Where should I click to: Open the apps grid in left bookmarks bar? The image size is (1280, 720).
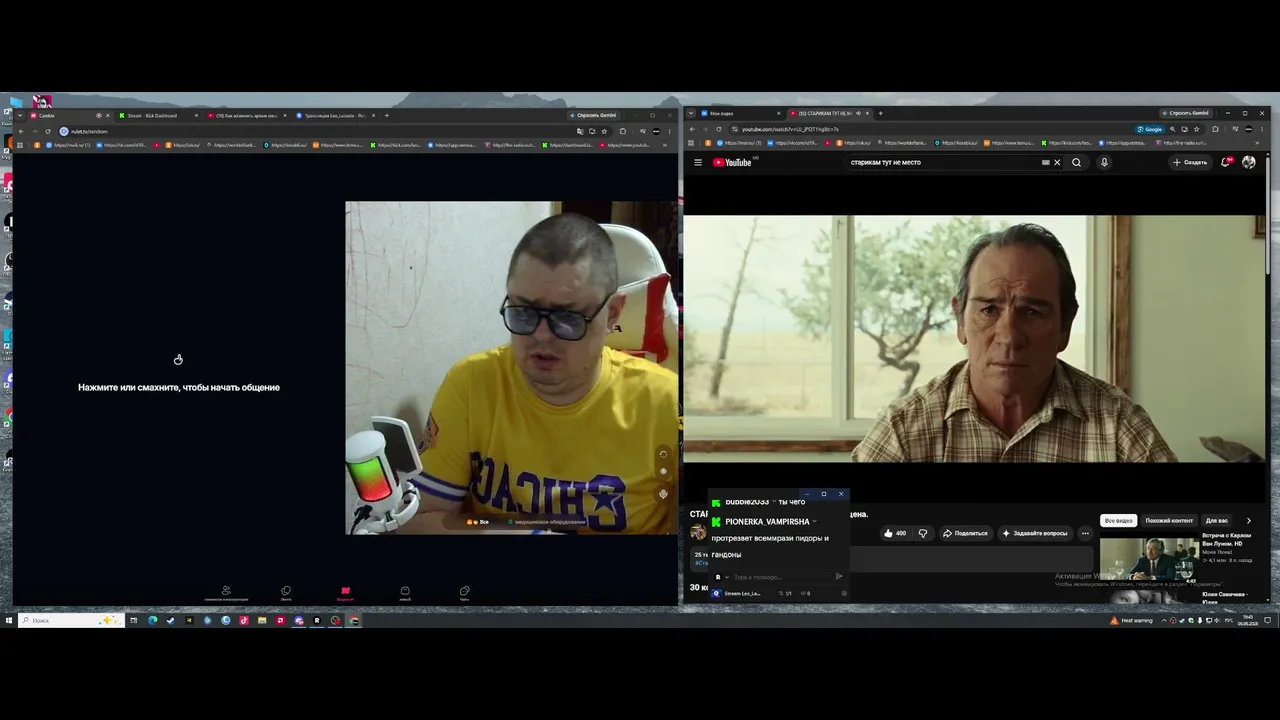coord(19,145)
